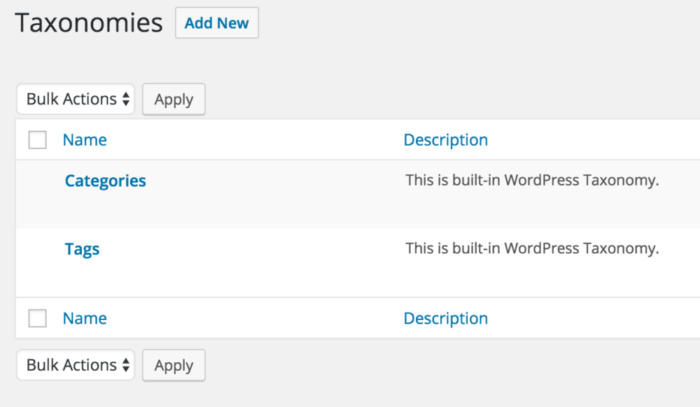700x407 pixels.
Task: Open the top Bulk Actions dropdown
Action: coord(75,99)
